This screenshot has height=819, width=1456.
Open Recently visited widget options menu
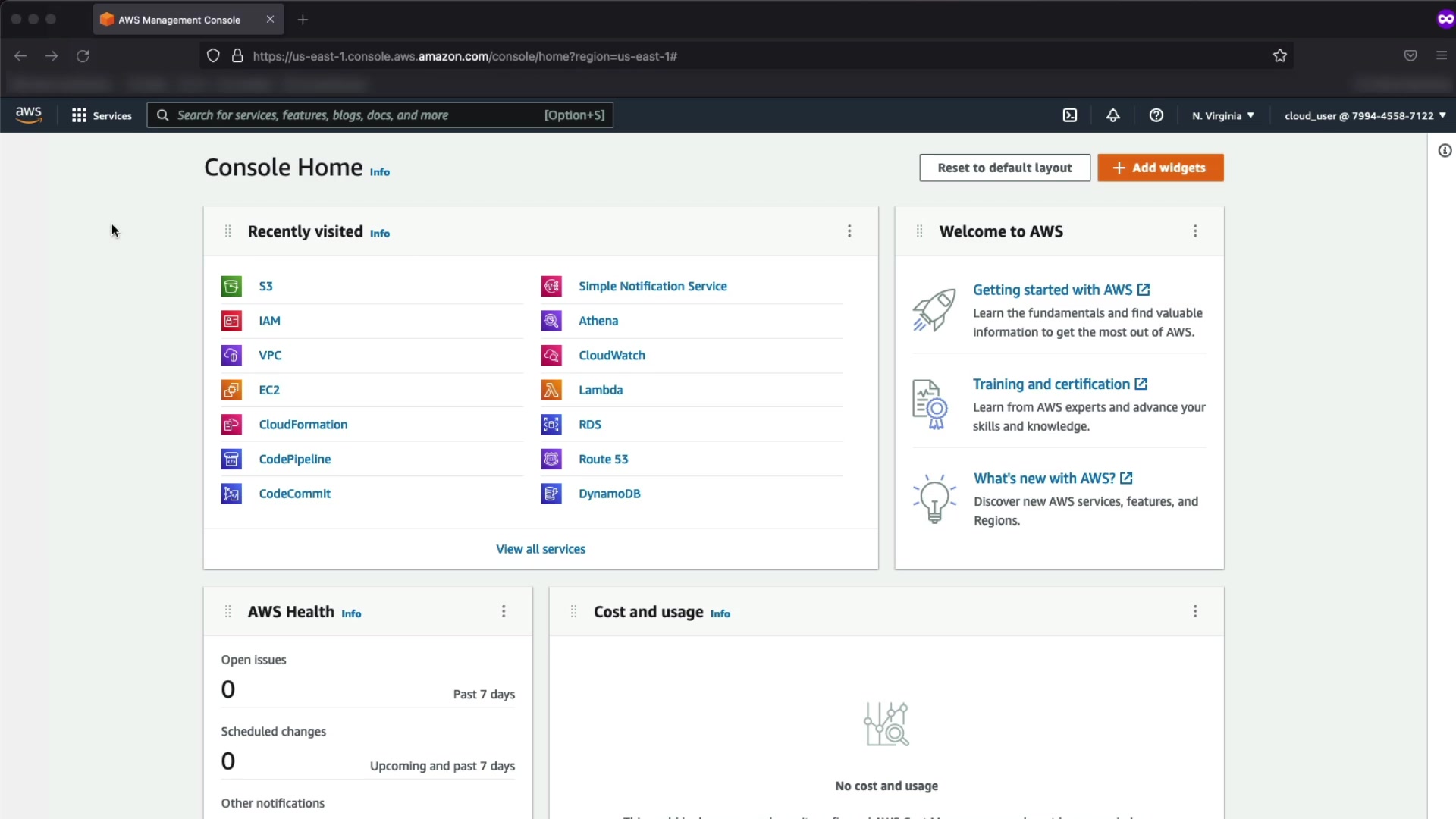pyautogui.click(x=849, y=231)
